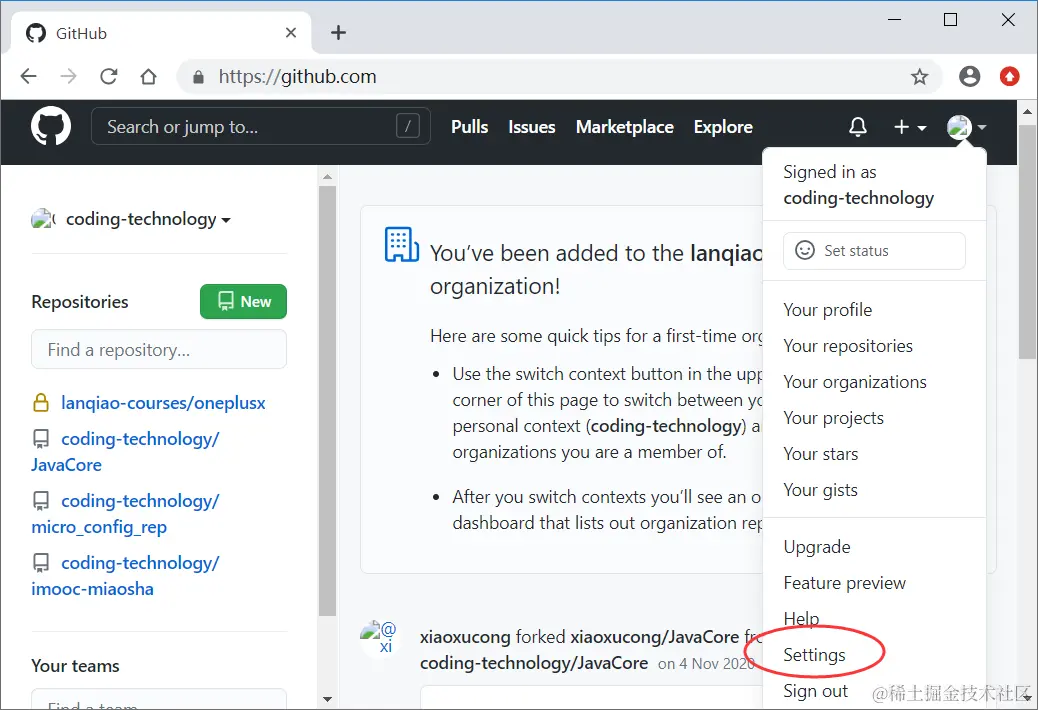Open coding-technology/micro_config_rep repository
Image resolution: width=1038 pixels, height=710 pixels.
click(126, 513)
